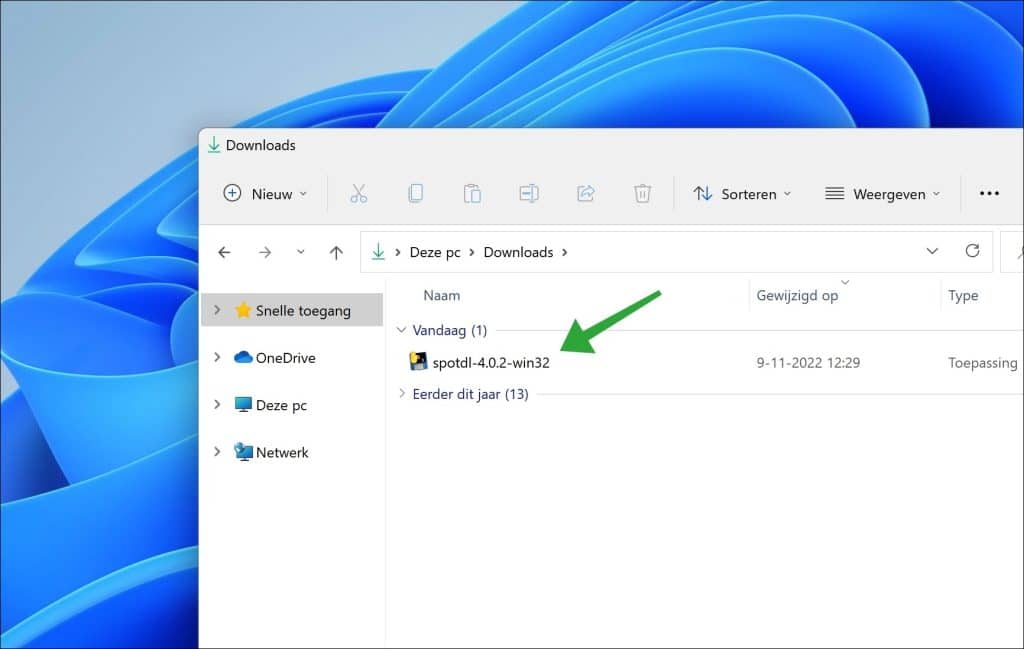Expand the OneDrive tree node
Image resolution: width=1024 pixels, height=649 pixels.
[x=217, y=357]
